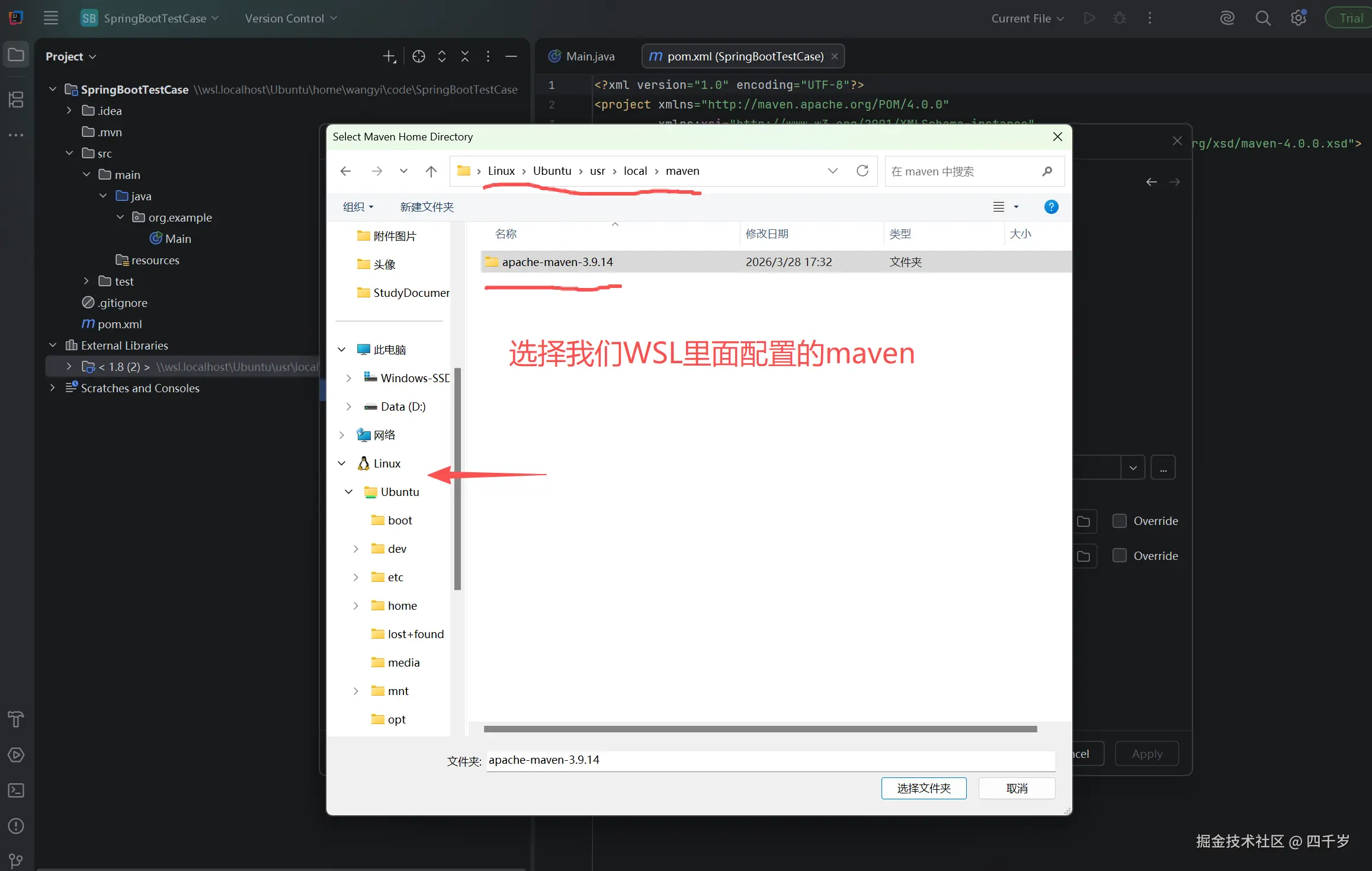Open the Terminal tool window

(x=16, y=790)
